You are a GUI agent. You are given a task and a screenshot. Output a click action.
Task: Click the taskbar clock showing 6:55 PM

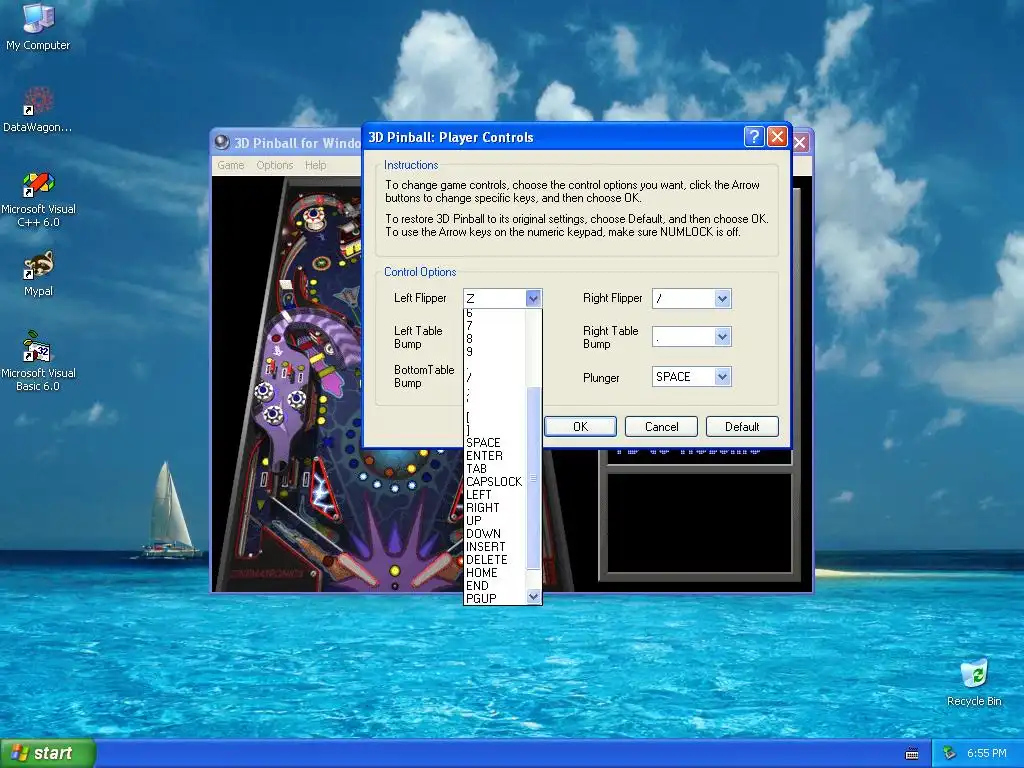[x=987, y=754]
